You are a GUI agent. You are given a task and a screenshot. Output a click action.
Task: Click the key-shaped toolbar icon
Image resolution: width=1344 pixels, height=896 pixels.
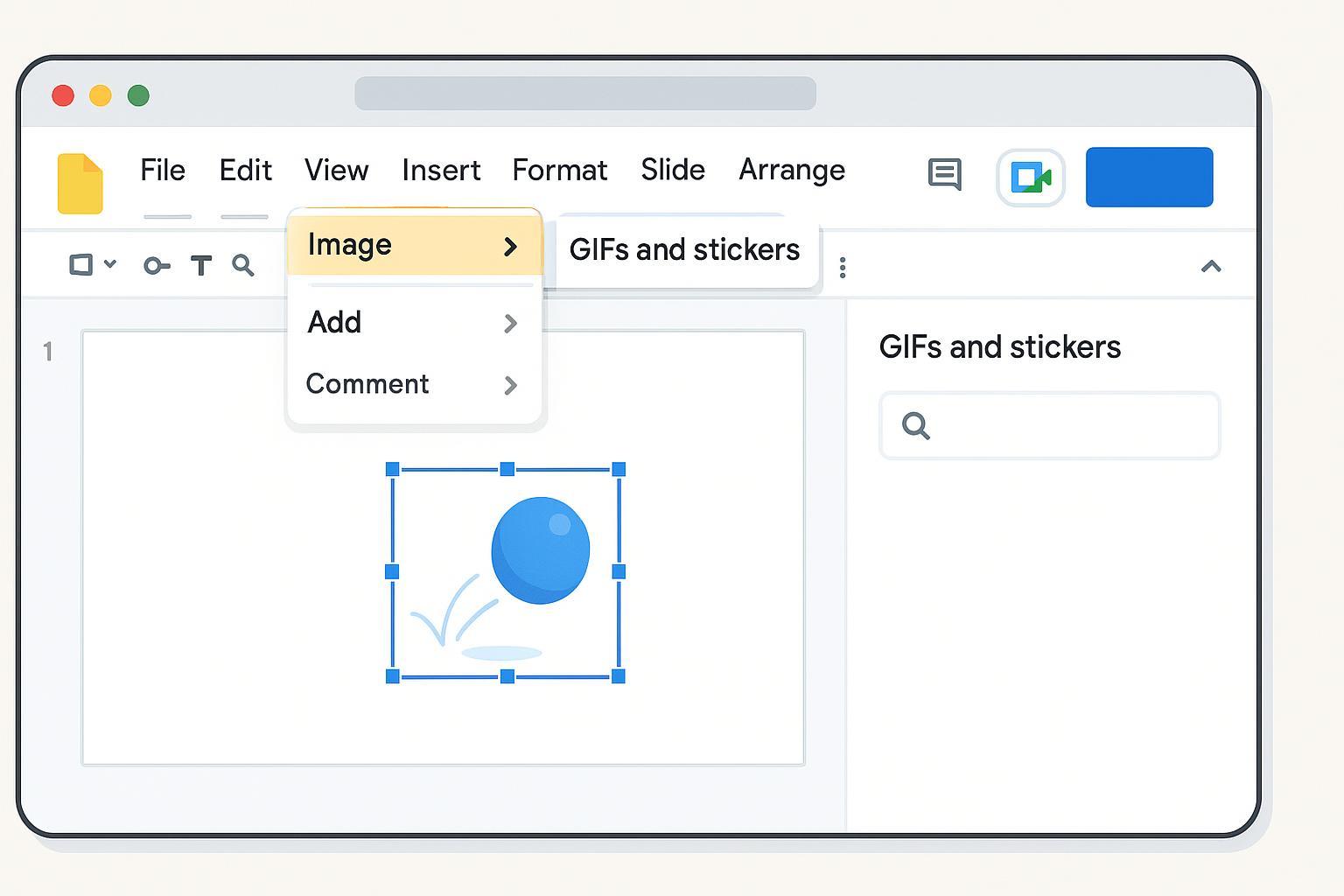(x=156, y=266)
